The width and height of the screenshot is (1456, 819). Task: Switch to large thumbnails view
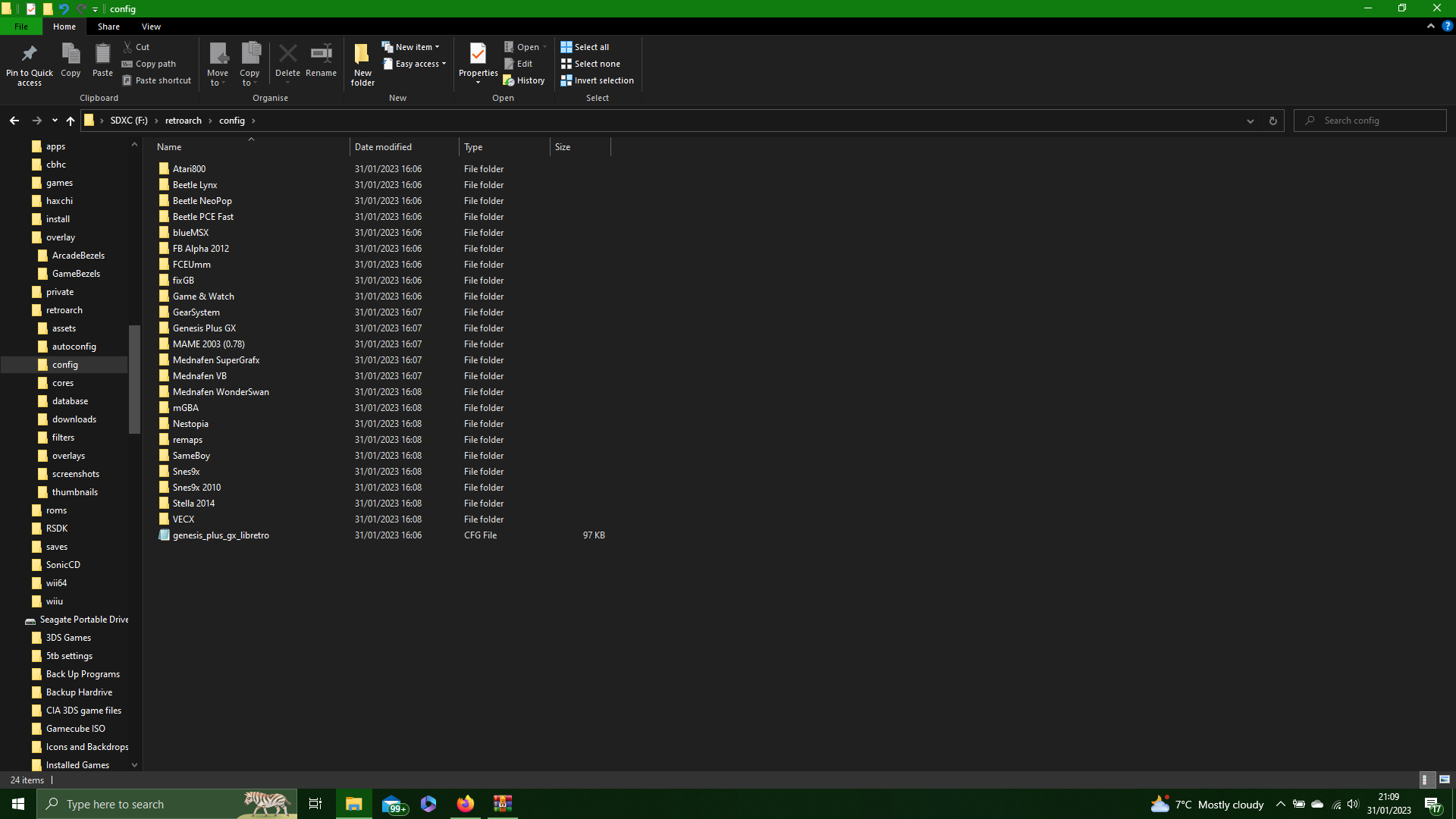[1445, 780]
